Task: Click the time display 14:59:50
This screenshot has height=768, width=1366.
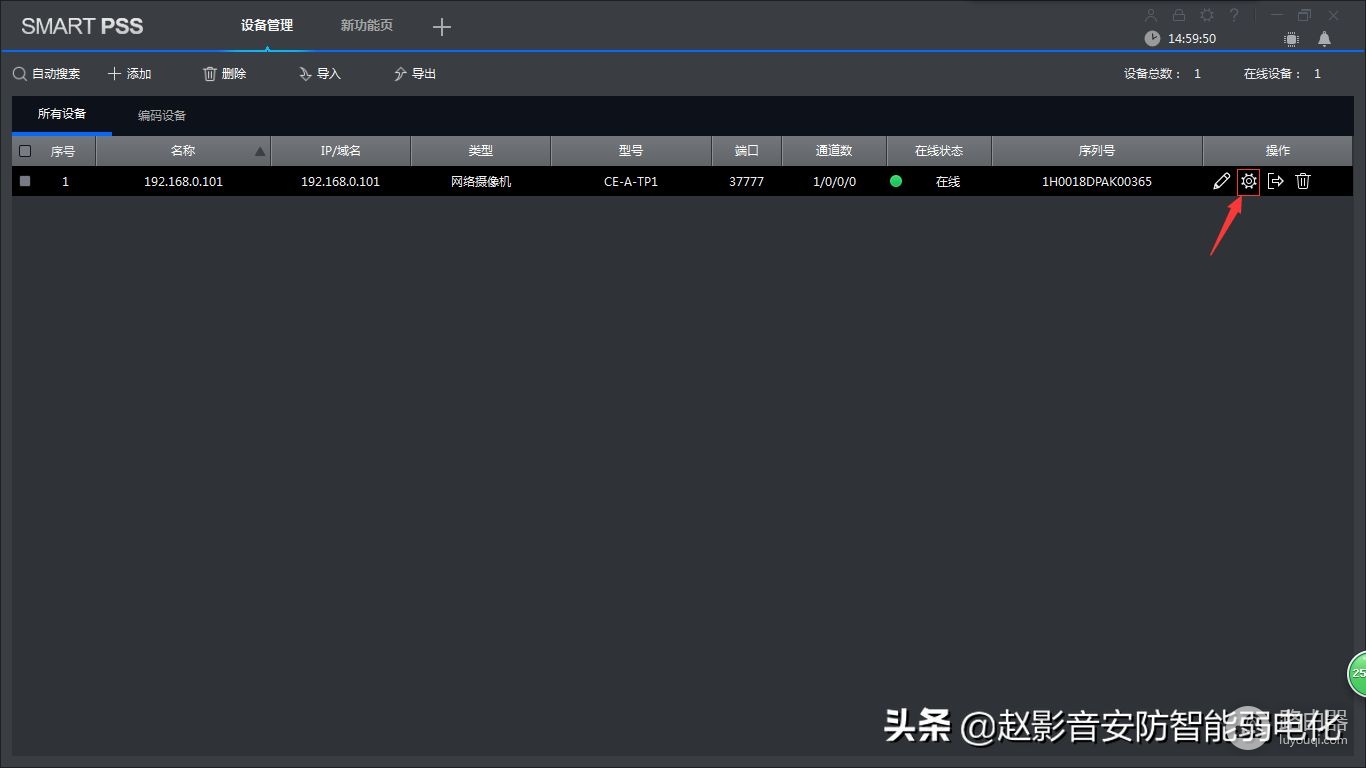Action: coord(1192,39)
